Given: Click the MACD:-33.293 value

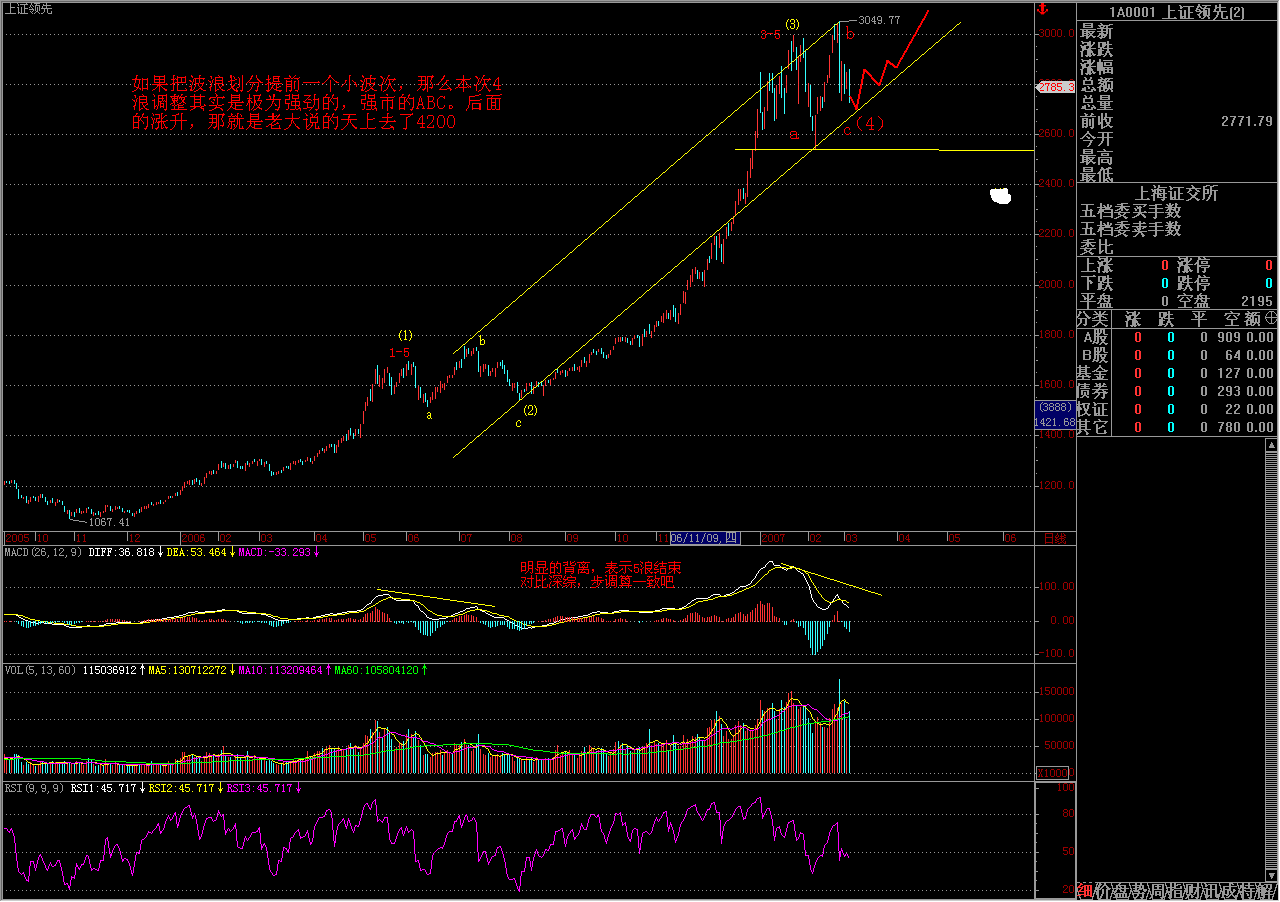Looking at the screenshot, I should pos(273,552).
